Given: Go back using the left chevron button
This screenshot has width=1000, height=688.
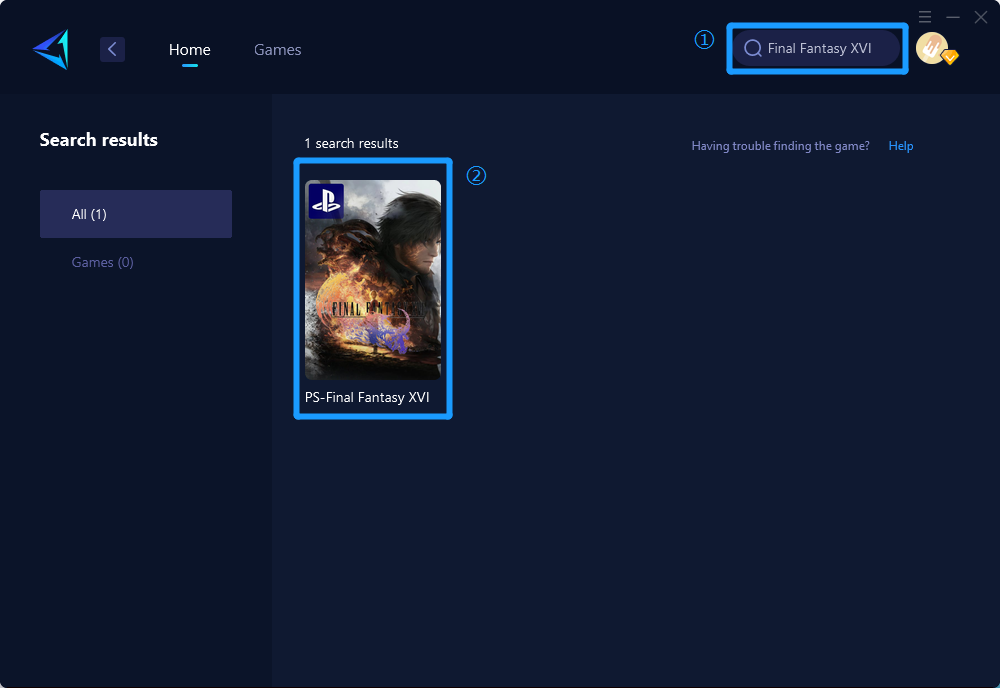Looking at the screenshot, I should coord(112,49).
